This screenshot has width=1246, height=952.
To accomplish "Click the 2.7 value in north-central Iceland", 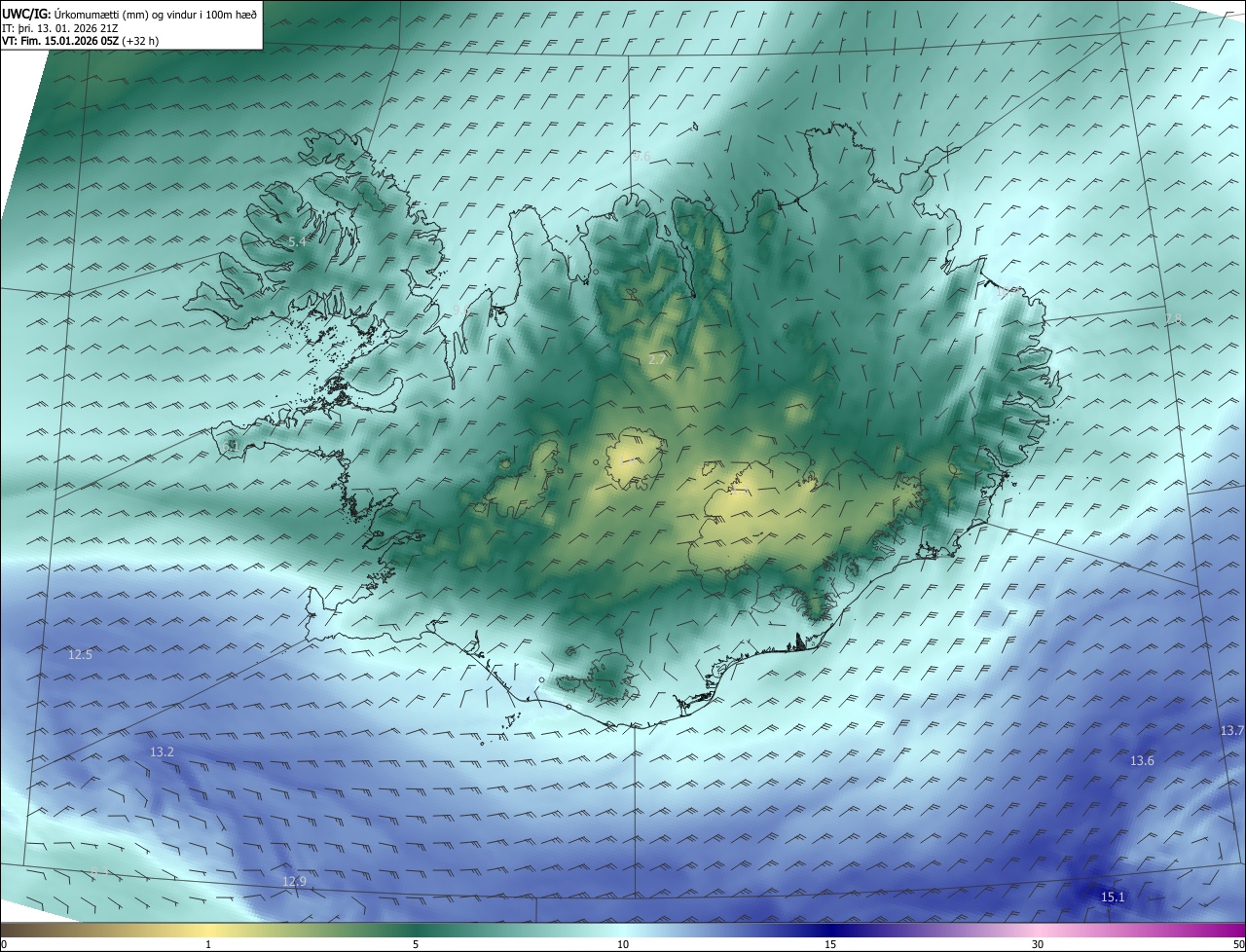I will coord(657,359).
